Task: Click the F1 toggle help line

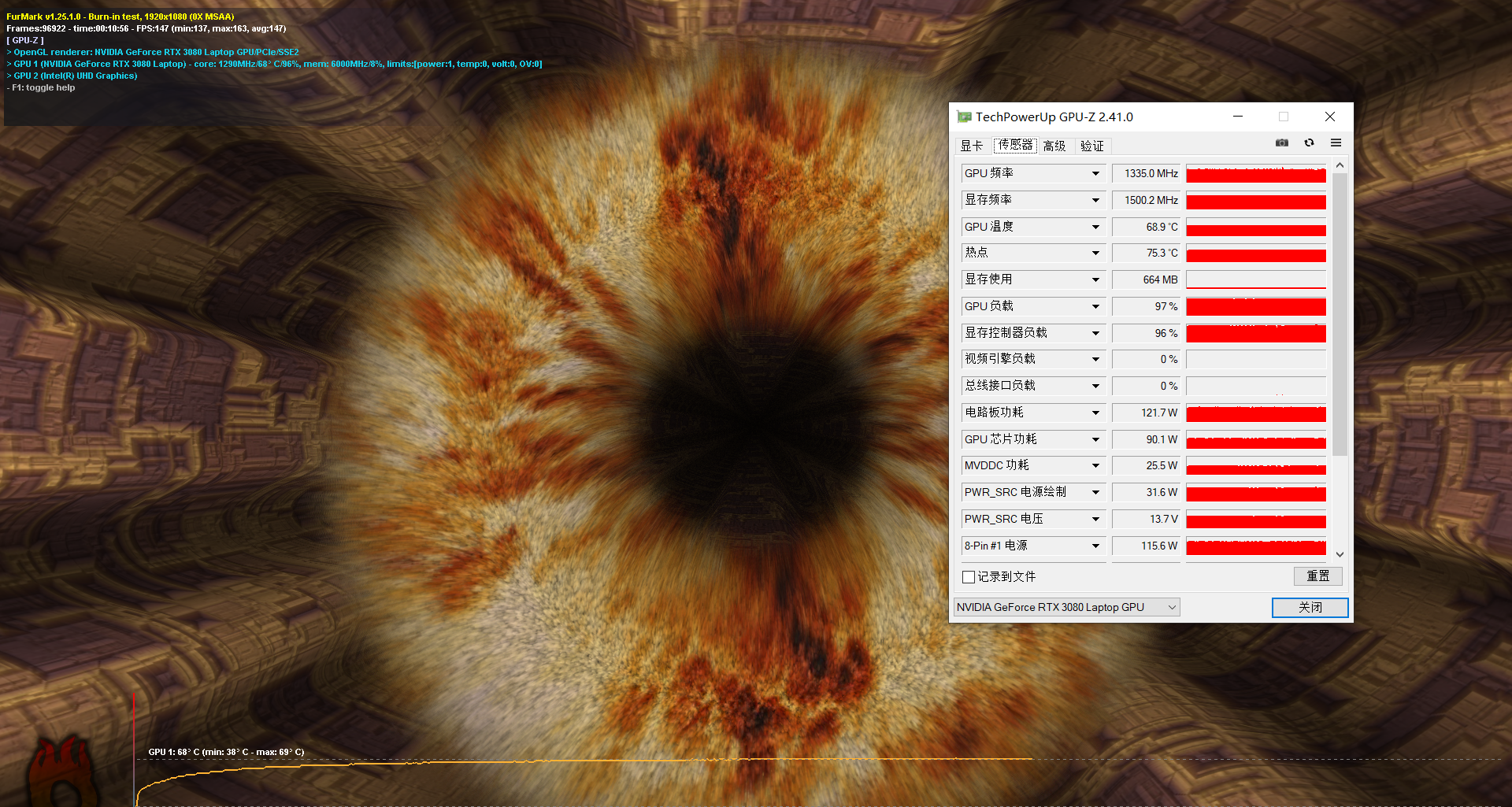Action: [x=41, y=87]
